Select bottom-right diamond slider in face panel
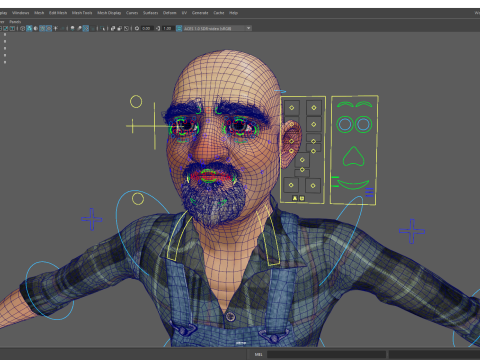 click(313, 185)
